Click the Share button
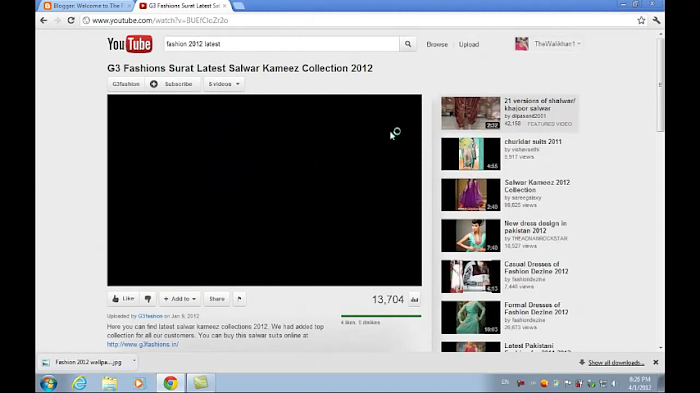Screen dimensions: 700x393 point(217,299)
